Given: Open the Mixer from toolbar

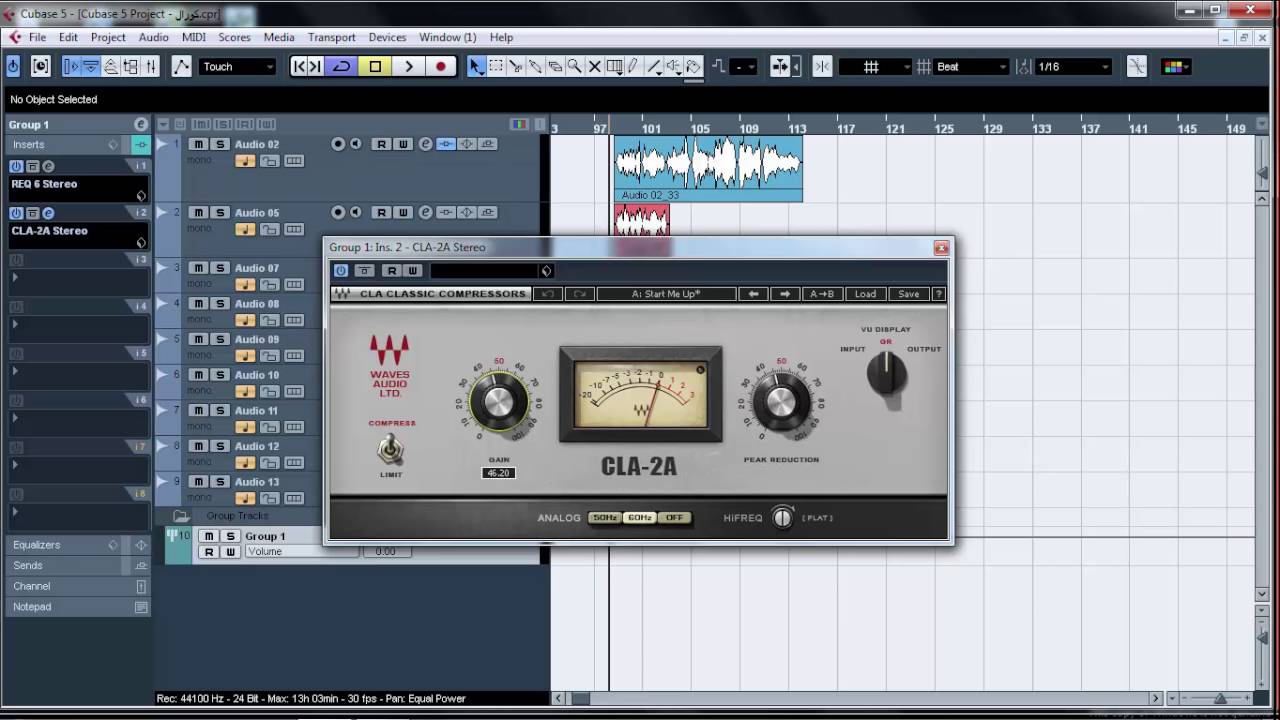Looking at the screenshot, I should 151,67.
